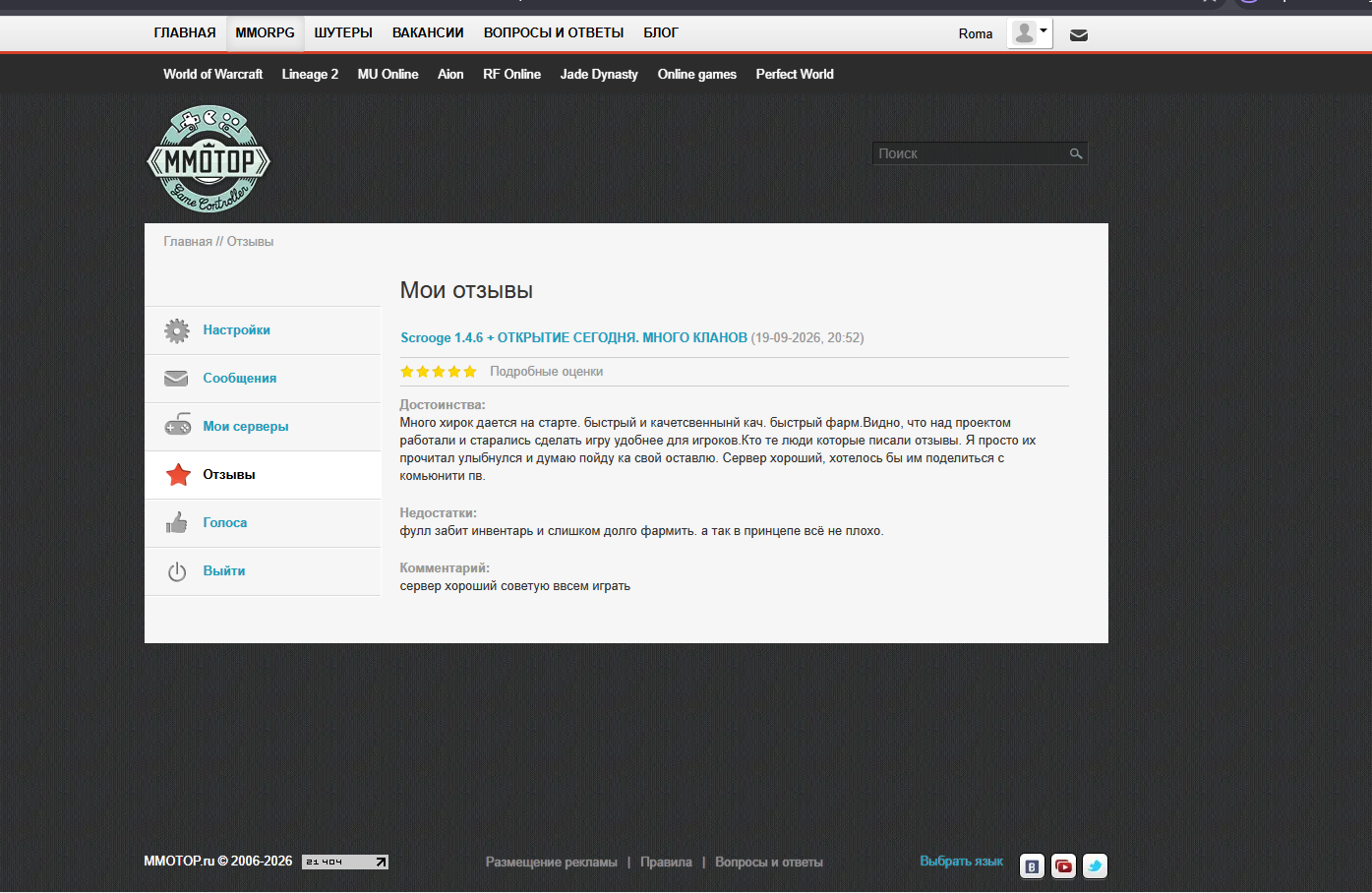Click the review date 19-09-2026, 20:52
The height and width of the screenshot is (893, 1372).
[x=807, y=338]
